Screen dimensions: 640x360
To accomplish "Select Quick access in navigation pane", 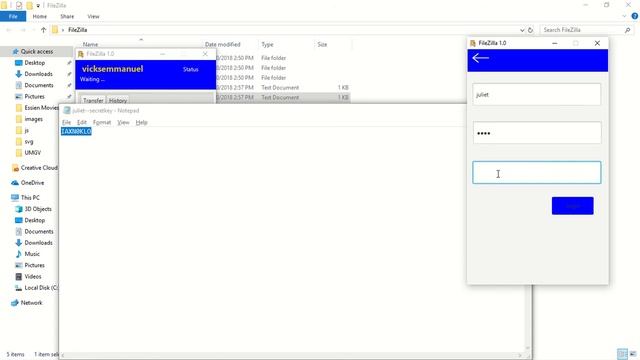I will point(36,51).
